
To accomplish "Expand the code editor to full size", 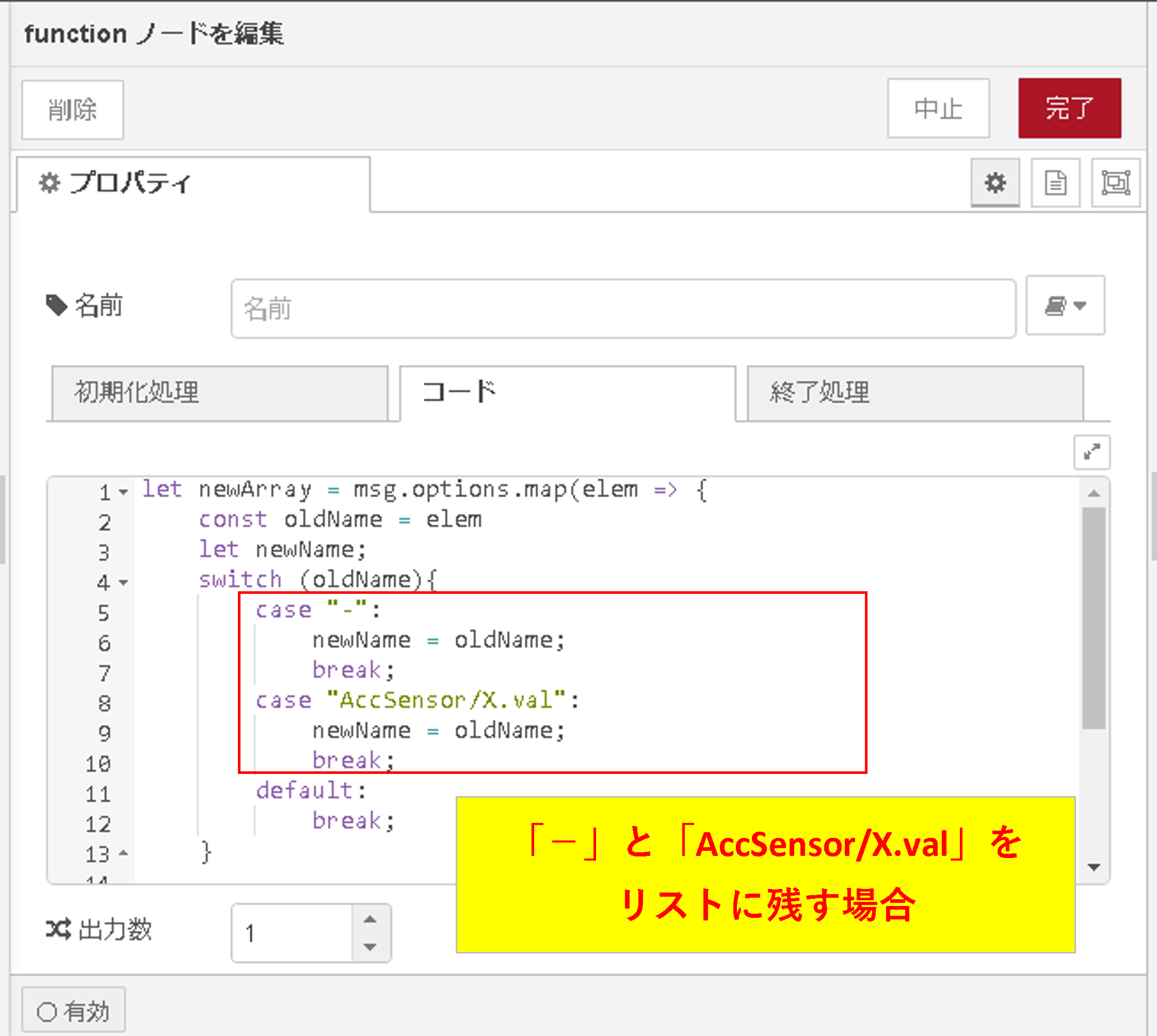I will click(1091, 452).
